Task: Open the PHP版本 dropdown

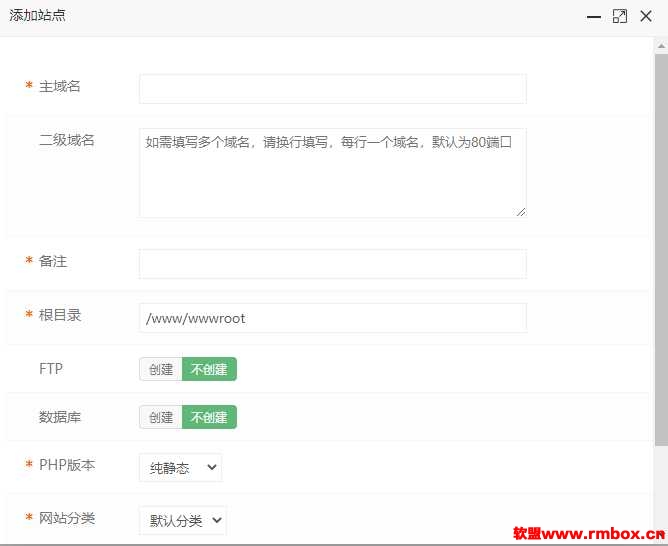Action: point(181,468)
